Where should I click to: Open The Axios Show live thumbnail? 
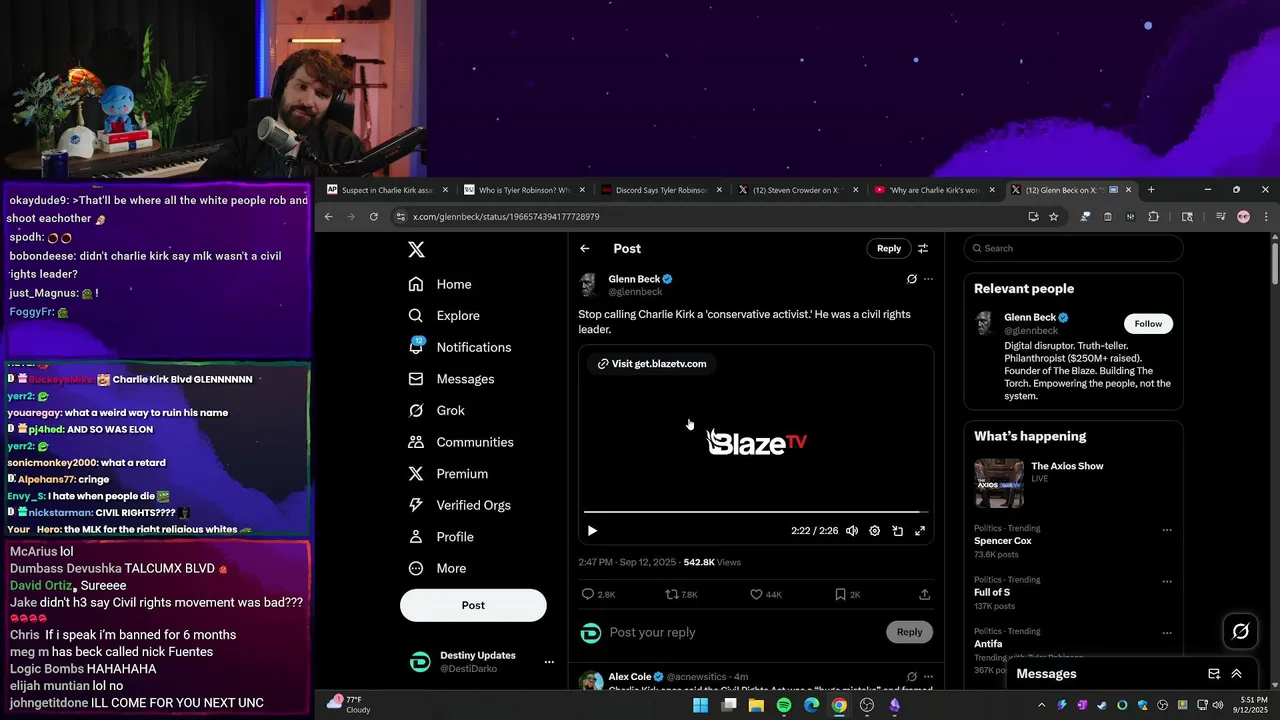tap(999, 483)
